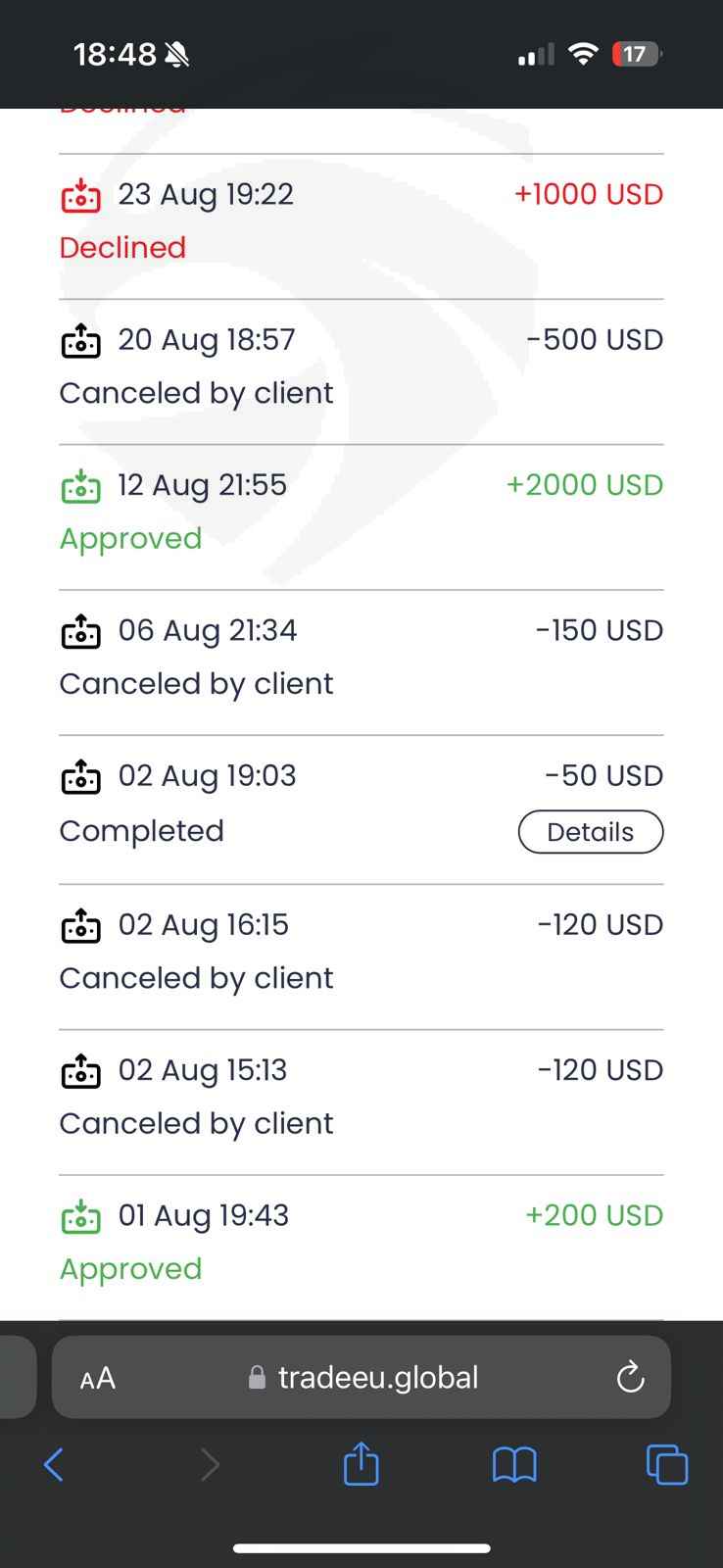Image resolution: width=723 pixels, height=1568 pixels.
Task: Open Safari bookmarks book icon
Action: [x=514, y=1466]
